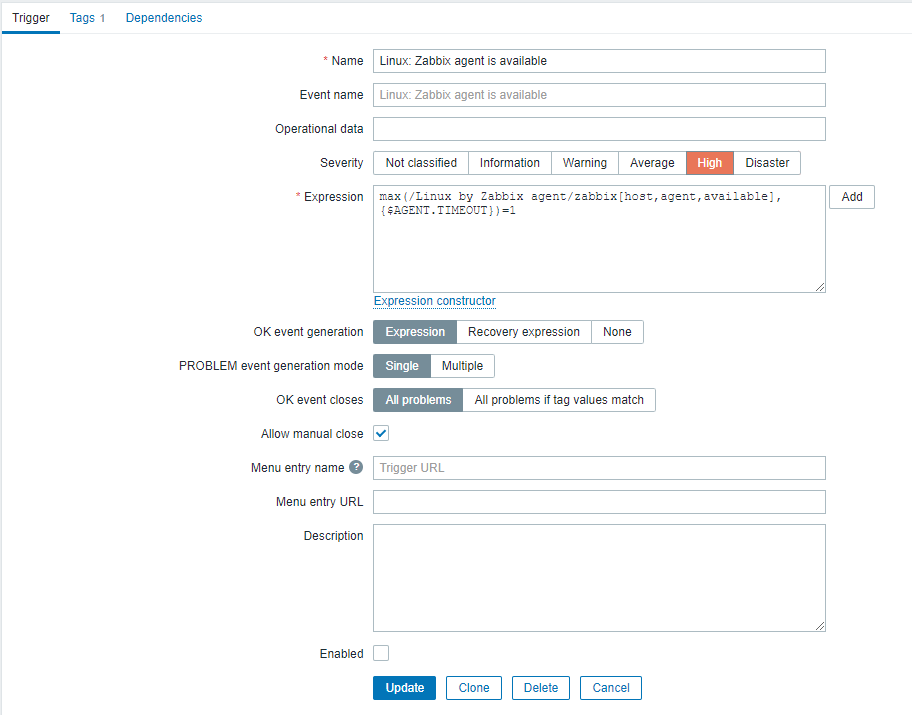The image size is (912, 715).
Task: Click the Update button
Action: [404, 688]
